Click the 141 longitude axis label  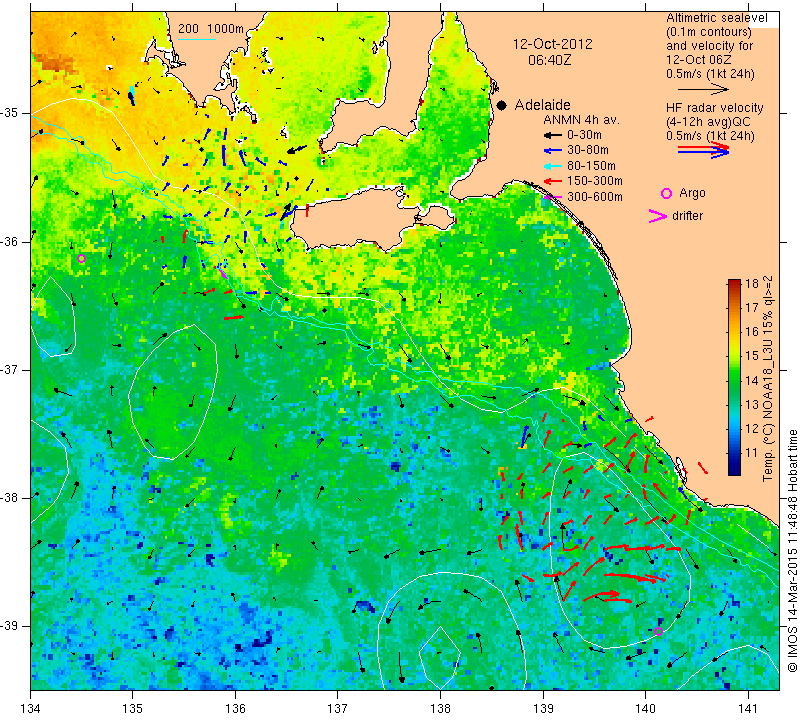coord(748,709)
